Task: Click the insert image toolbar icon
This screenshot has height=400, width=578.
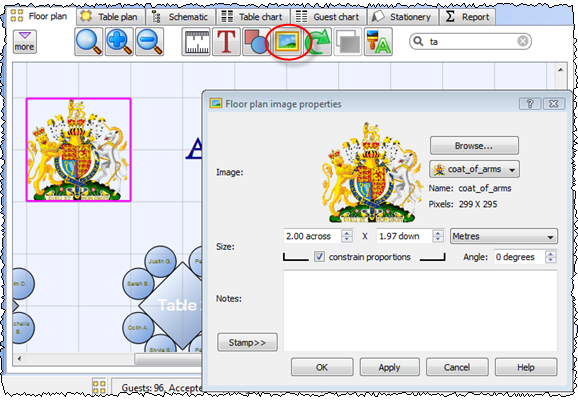Action: pyautogui.click(x=287, y=42)
